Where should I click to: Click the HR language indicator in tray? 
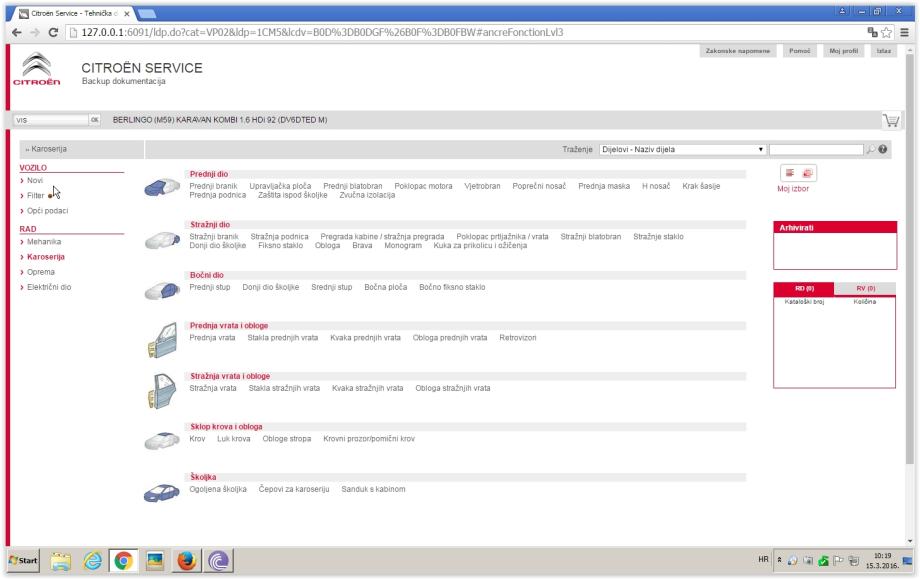click(x=763, y=560)
